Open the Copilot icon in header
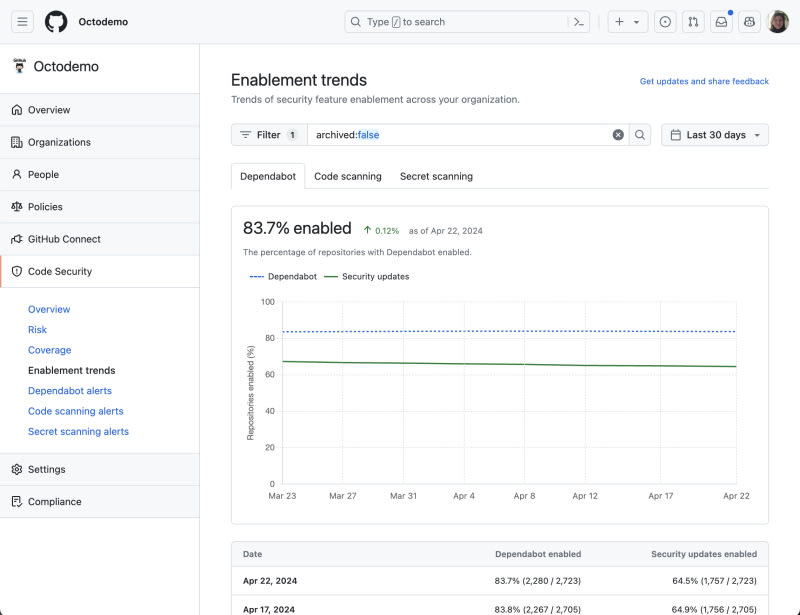The image size is (800, 615). [749, 22]
